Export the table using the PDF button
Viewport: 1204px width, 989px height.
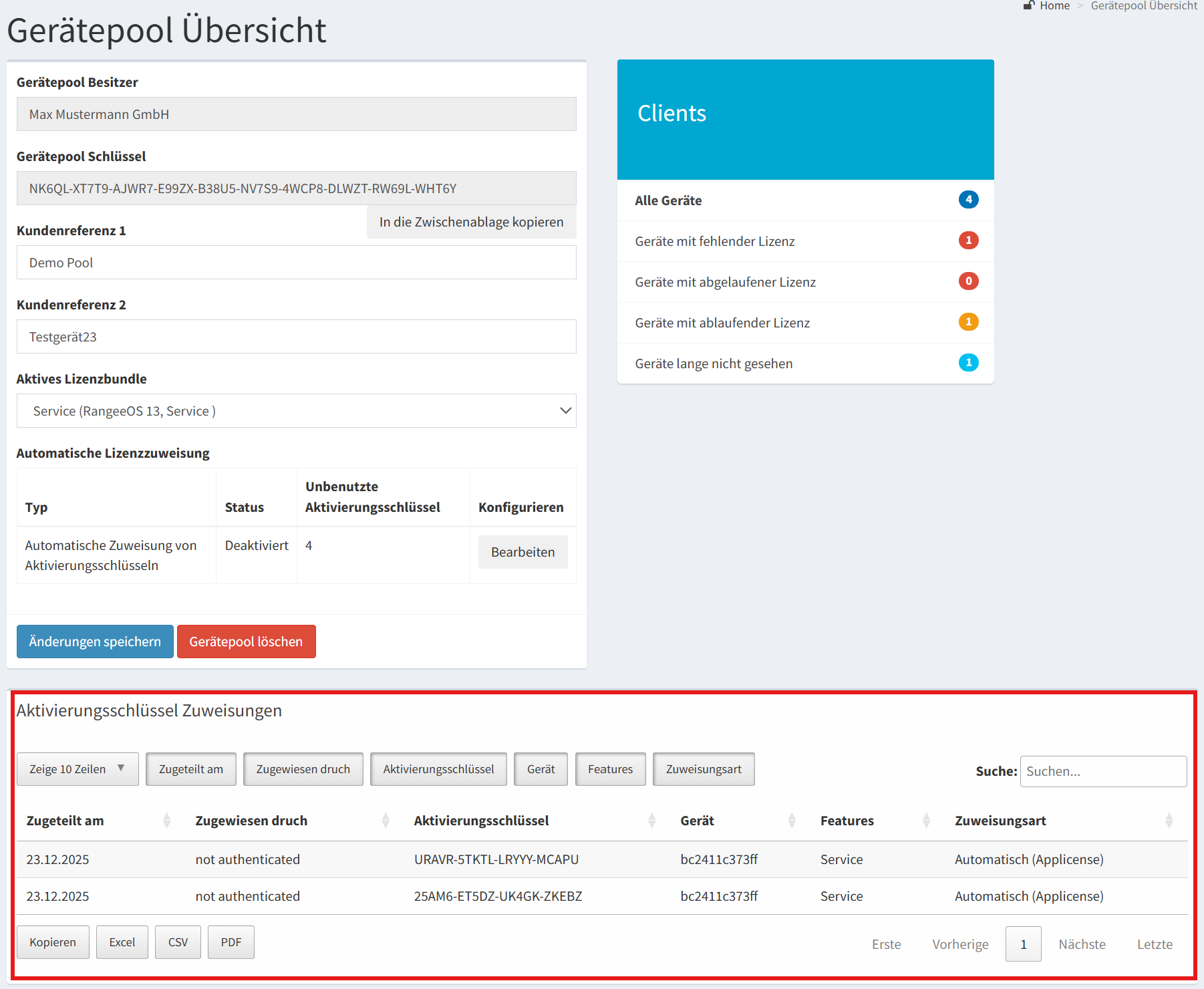231,942
